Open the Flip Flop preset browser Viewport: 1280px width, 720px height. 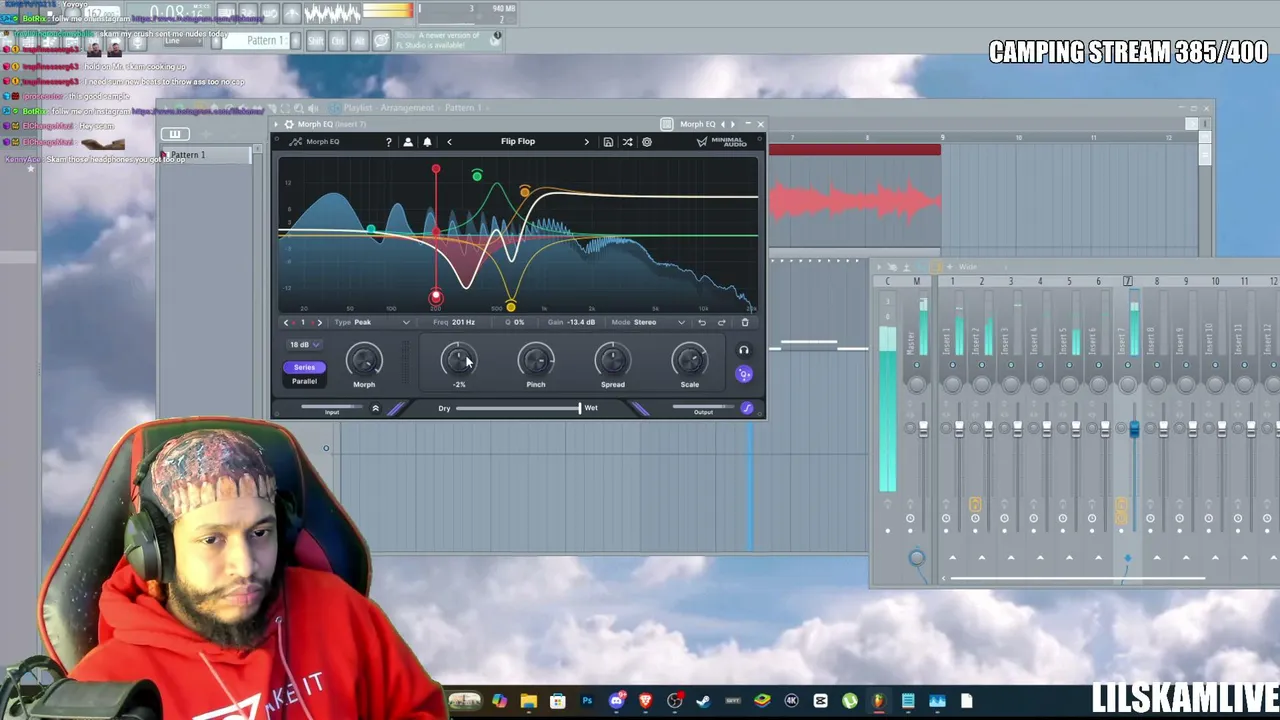point(518,142)
